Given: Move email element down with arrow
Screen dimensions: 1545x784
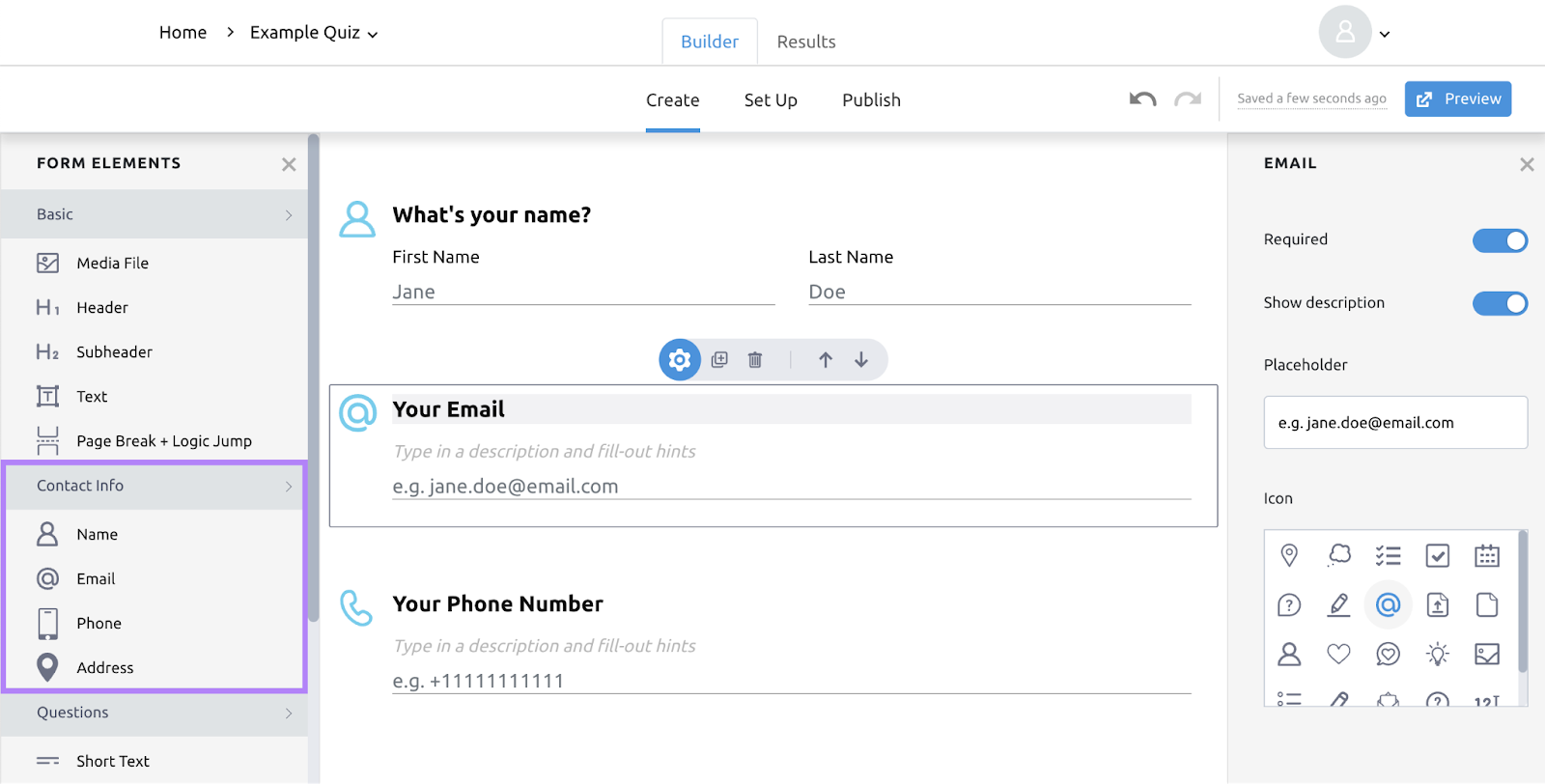Looking at the screenshot, I should 861,360.
